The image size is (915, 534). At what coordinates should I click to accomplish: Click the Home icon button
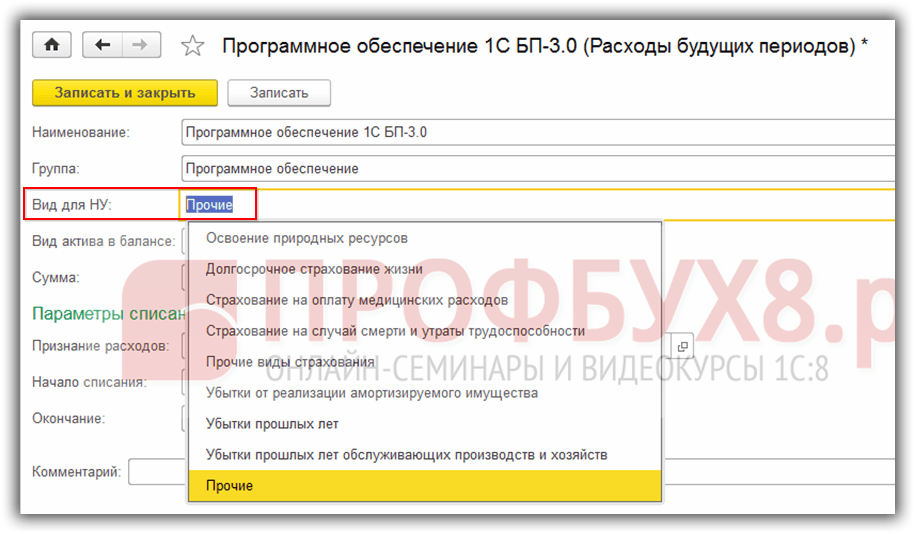click(53, 45)
